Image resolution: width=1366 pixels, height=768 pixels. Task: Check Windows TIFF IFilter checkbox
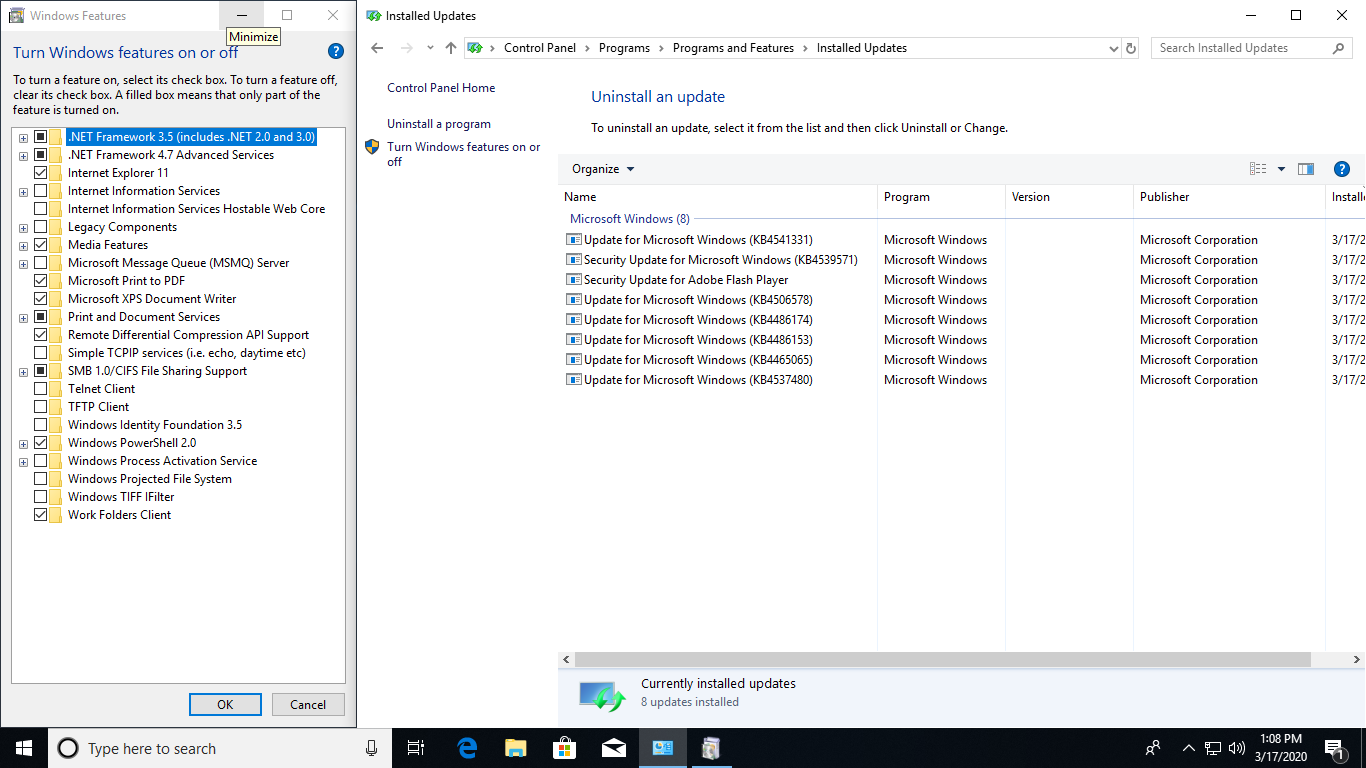pyautogui.click(x=41, y=497)
